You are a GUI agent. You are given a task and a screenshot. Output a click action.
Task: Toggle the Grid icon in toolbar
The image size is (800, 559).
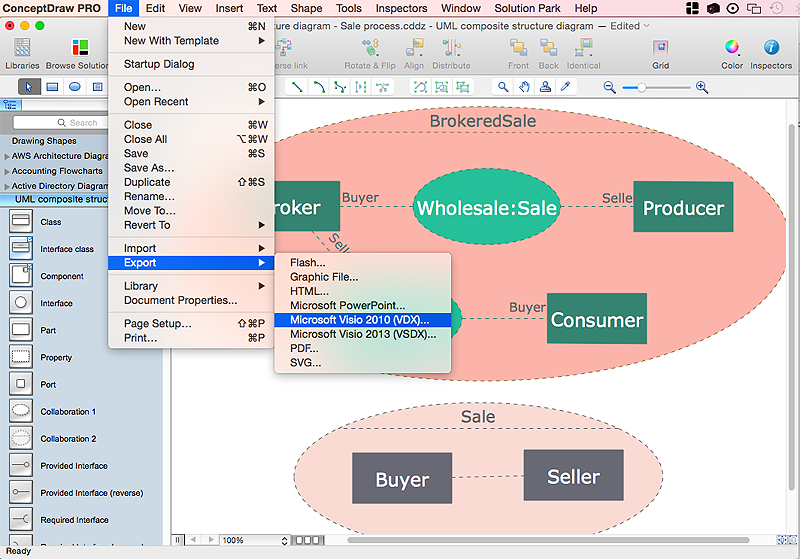pos(660,47)
